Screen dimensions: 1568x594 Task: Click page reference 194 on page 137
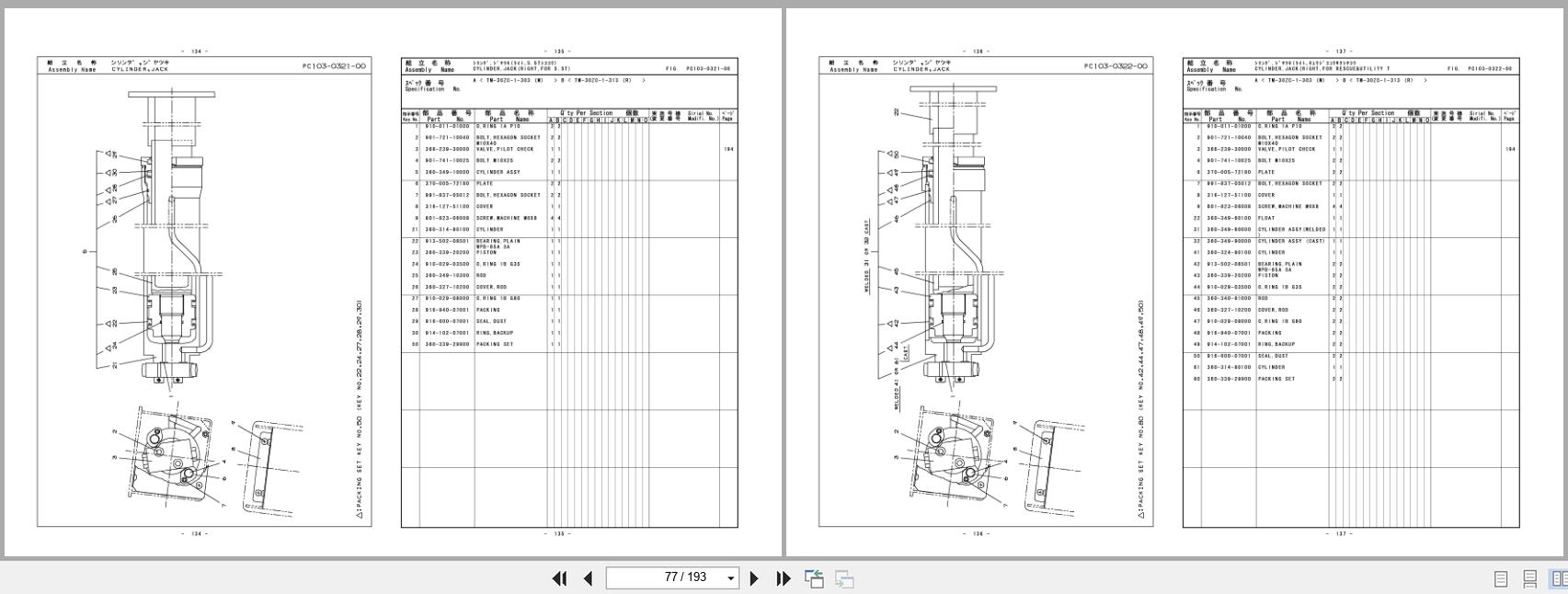[x=1510, y=149]
